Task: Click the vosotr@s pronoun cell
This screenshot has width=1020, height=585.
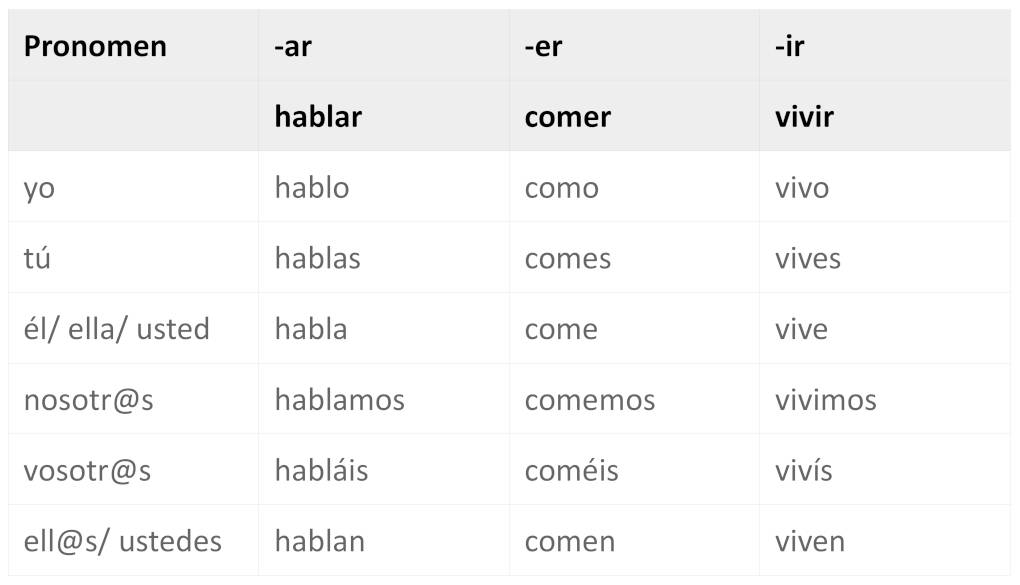Action: pos(87,471)
